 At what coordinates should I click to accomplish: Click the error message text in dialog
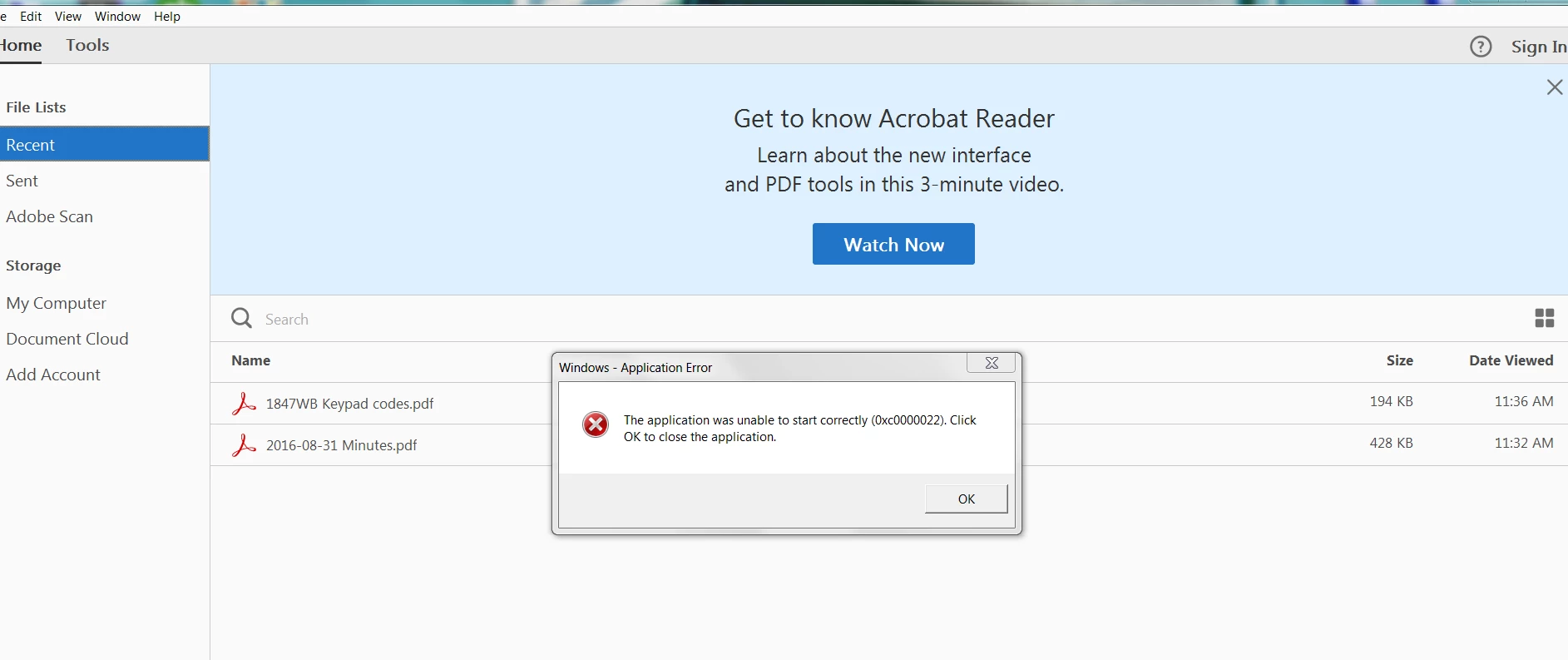(799, 429)
